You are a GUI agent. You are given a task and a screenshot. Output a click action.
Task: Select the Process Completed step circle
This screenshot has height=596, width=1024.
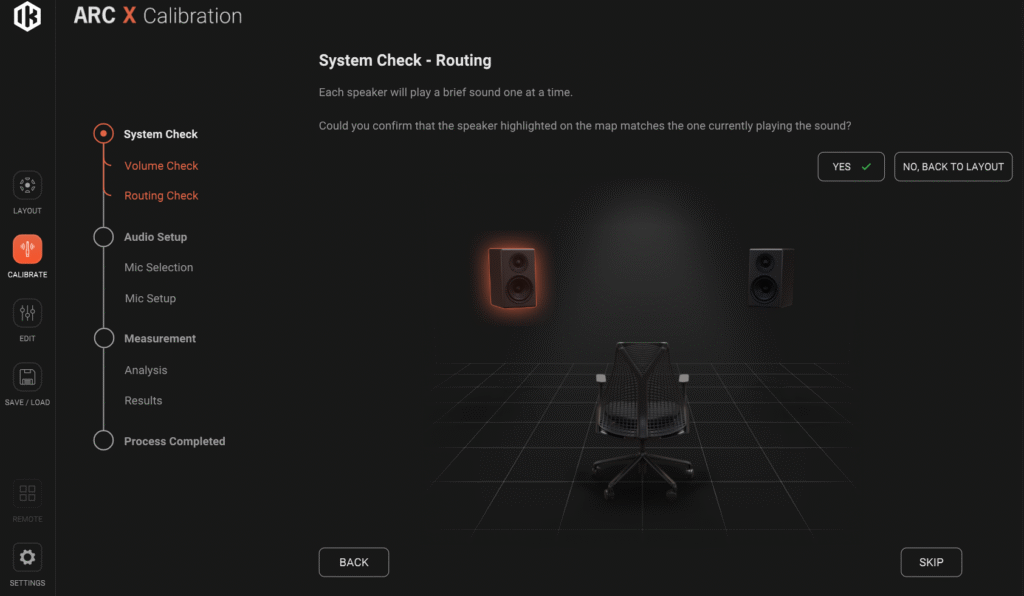[x=103, y=441]
